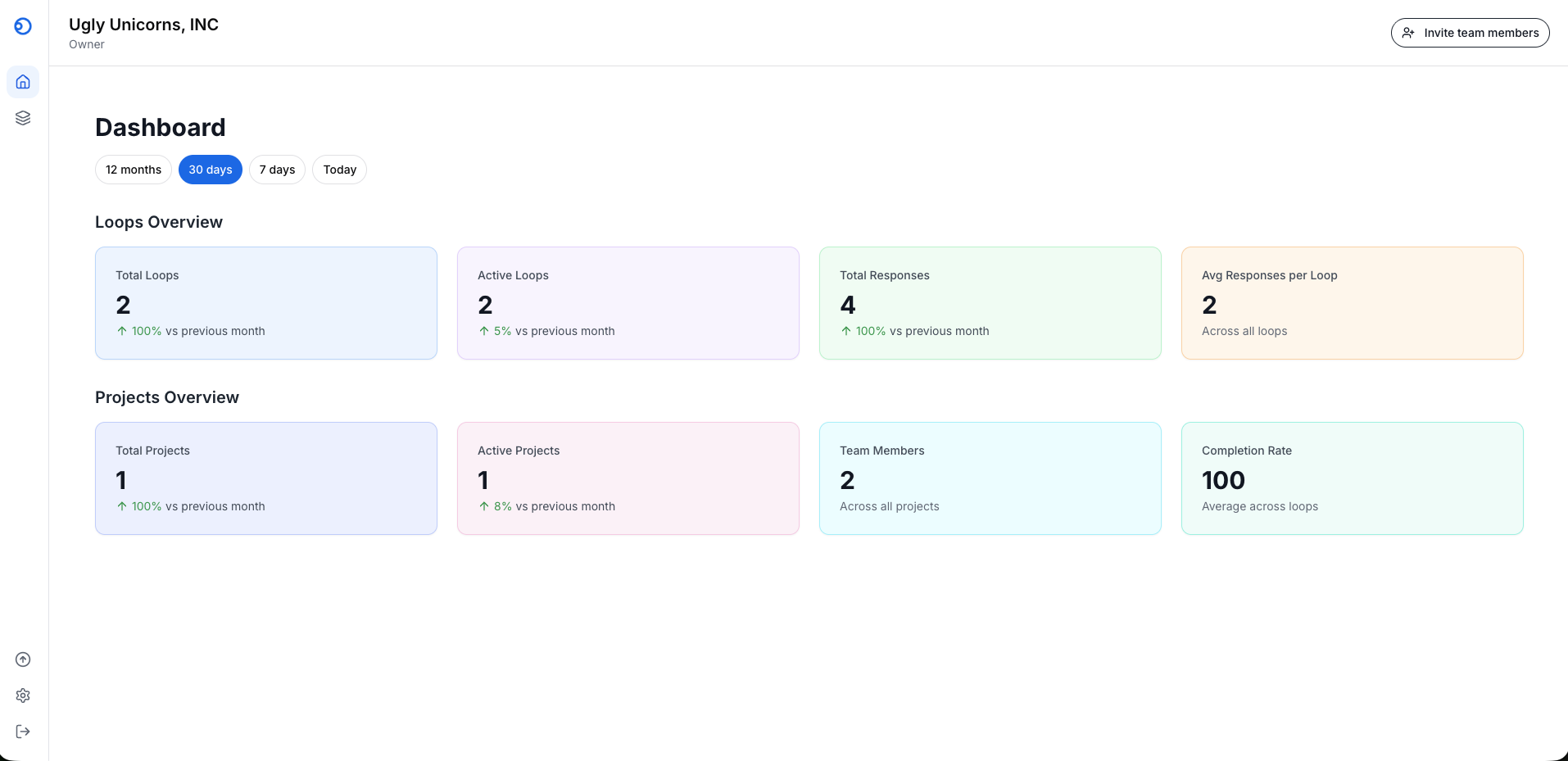Select the Completion Rate card
The image size is (1568, 761).
click(x=1352, y=478)
